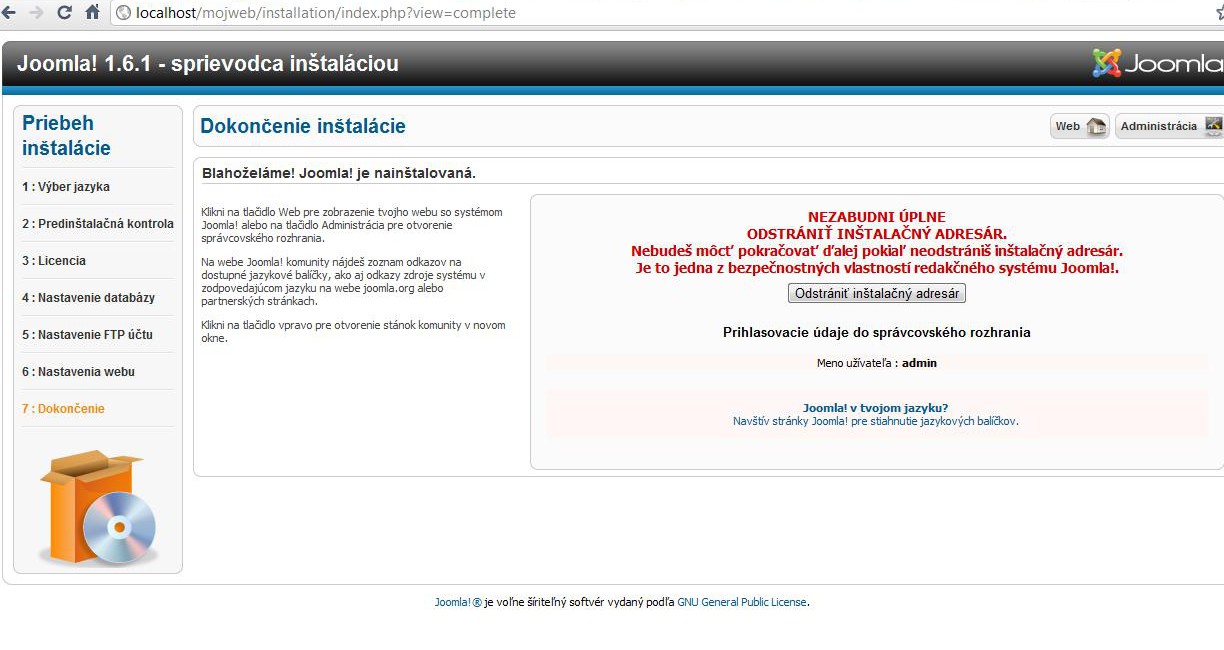The height and width of the screenshot is (650, 1224).
Task: Go to step 3 Licencia
Action: (x=54, y=261)
